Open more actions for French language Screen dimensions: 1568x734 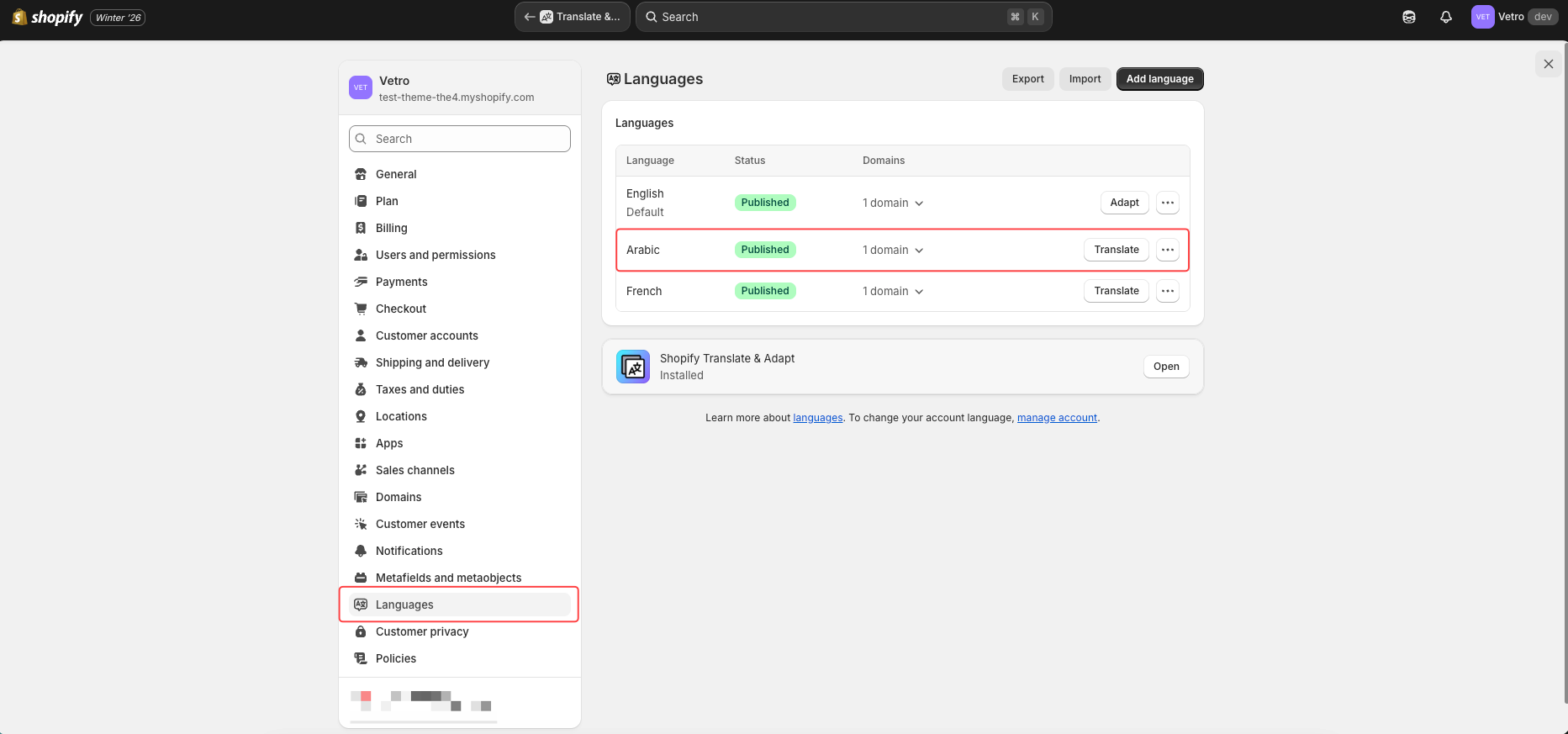[1167, 291]
